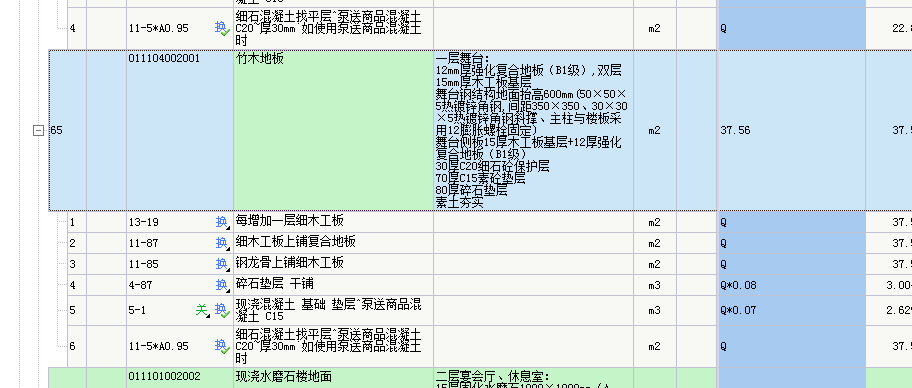912x388 pixels.
Task: Select the 竹木地板 name cell
Action: tap(333, 131)
